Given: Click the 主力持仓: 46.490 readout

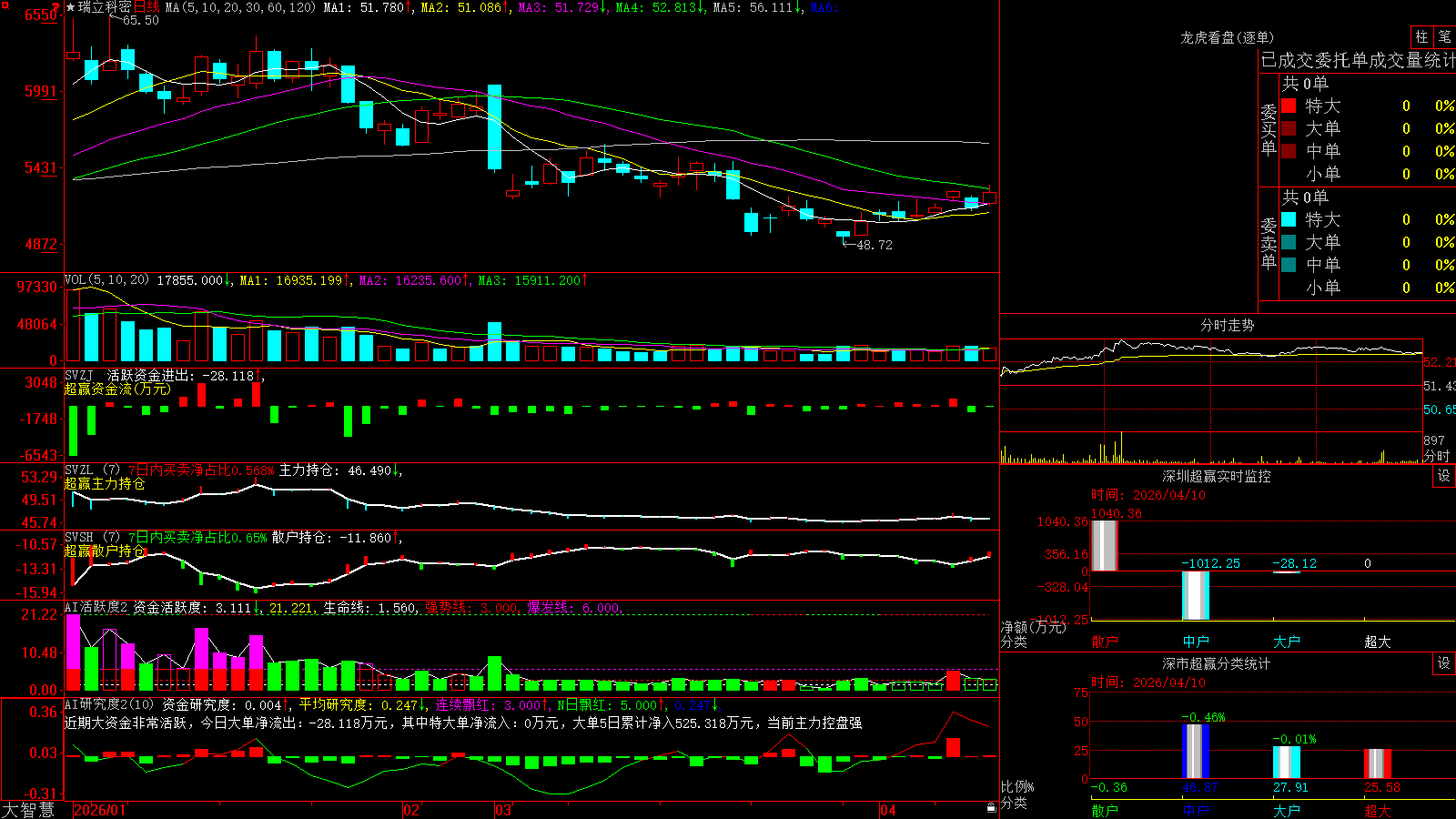Looking at the screenshot, I should pyautogui.click(x=335, y=470).
